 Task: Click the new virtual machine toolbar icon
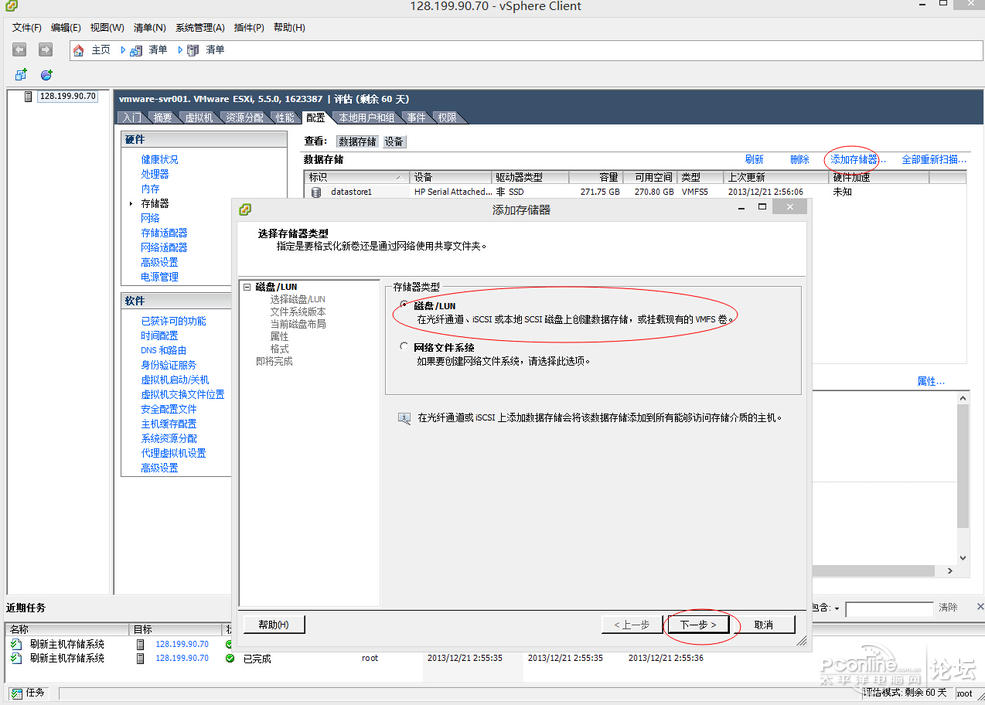coord(21,75)
